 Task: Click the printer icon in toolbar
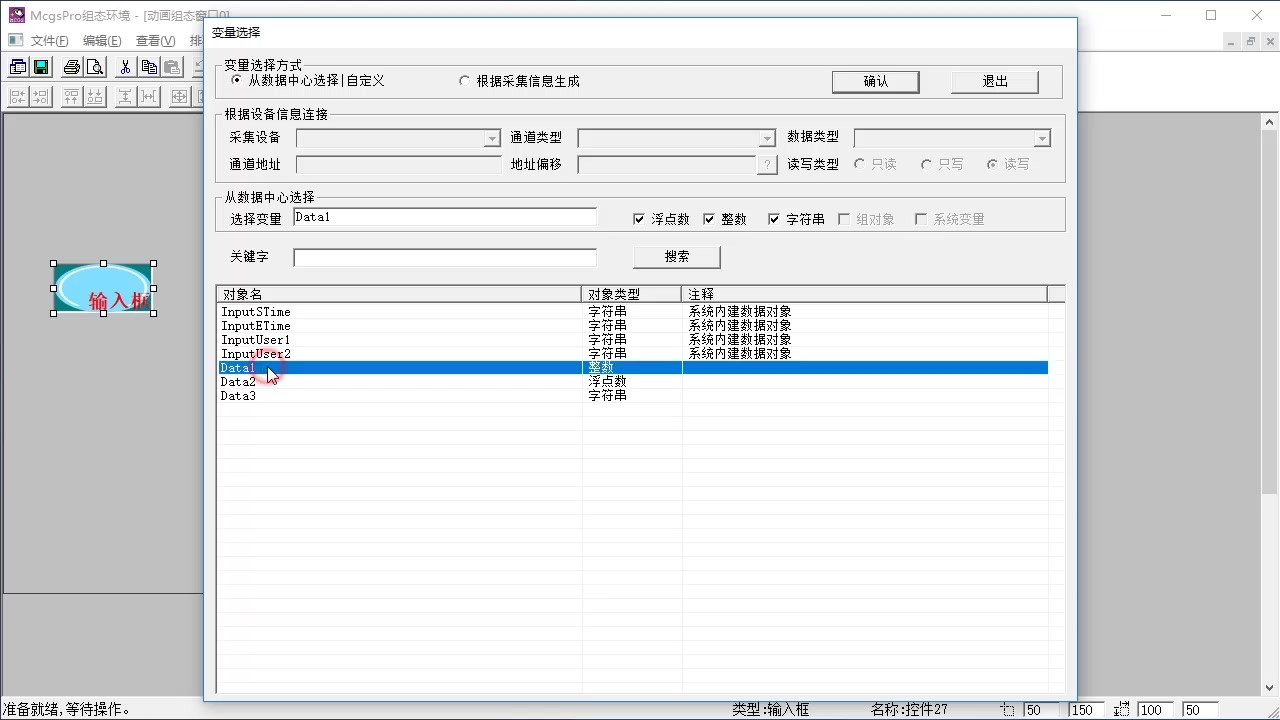71,67
